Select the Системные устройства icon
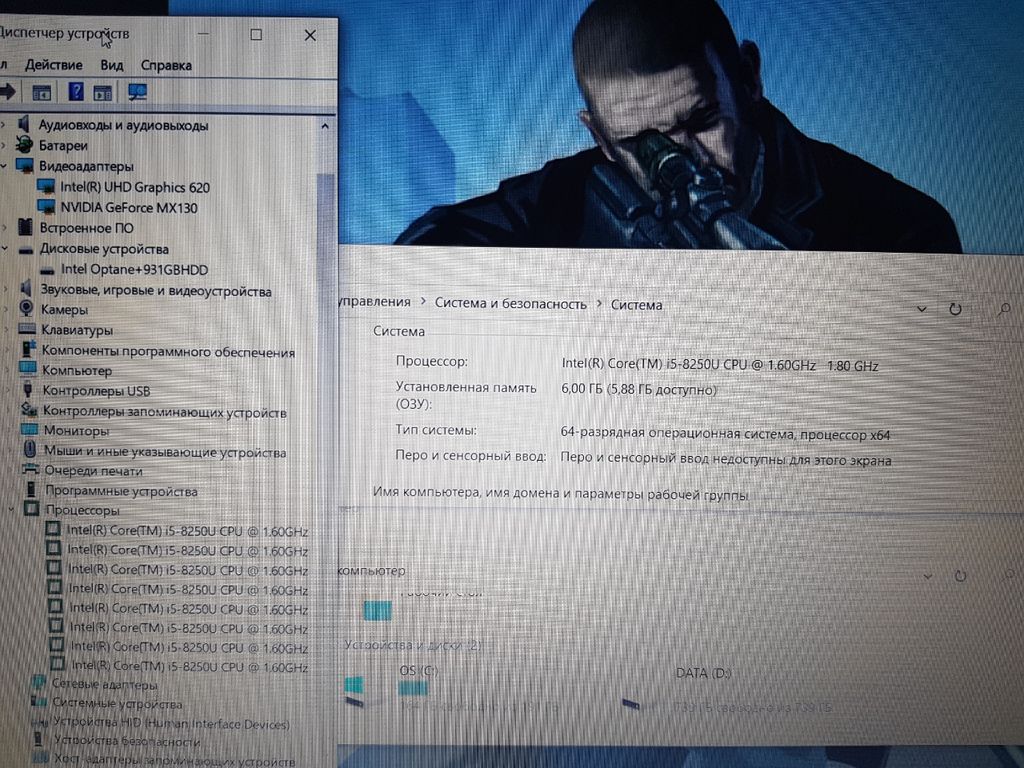 point(40,703)
